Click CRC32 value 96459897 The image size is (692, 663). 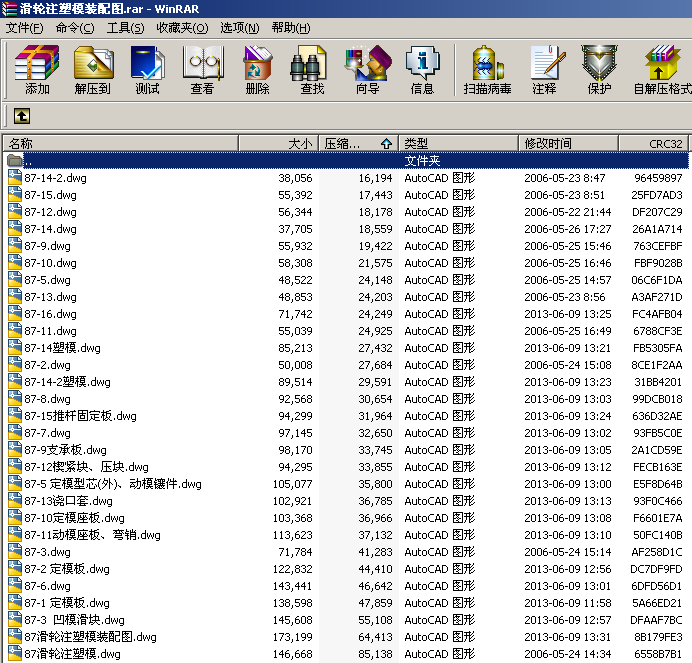click(x=658, y=178)
